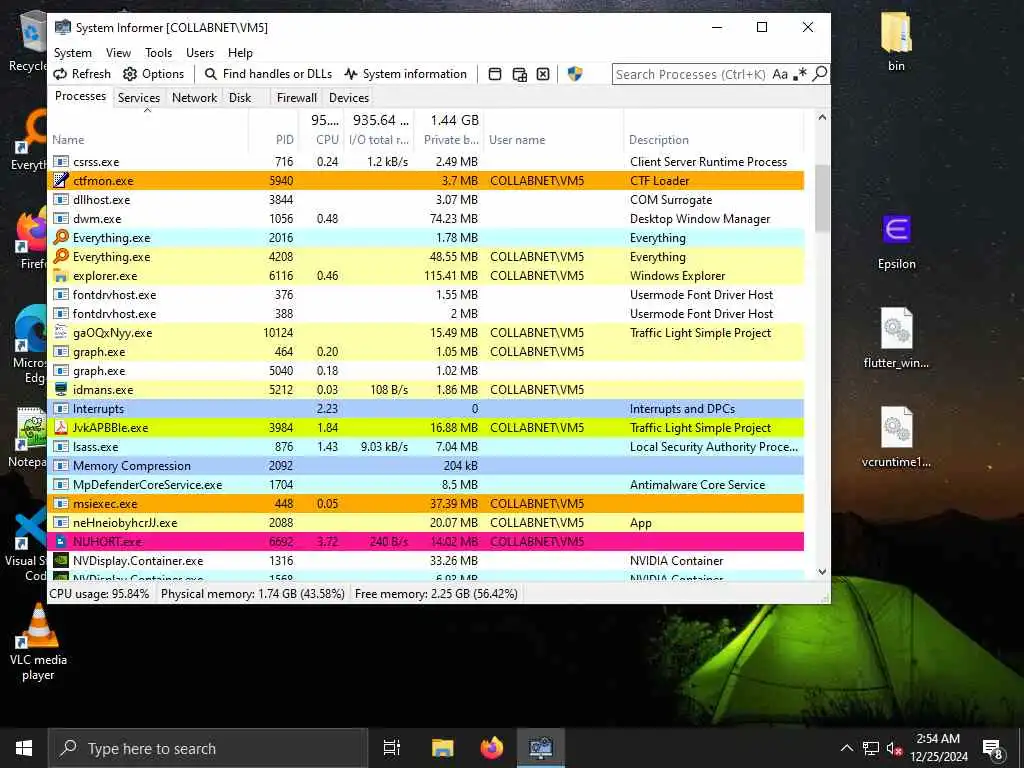
Task: Click the gaOQxNyy.exe process icon
Action: pos(61,332)
